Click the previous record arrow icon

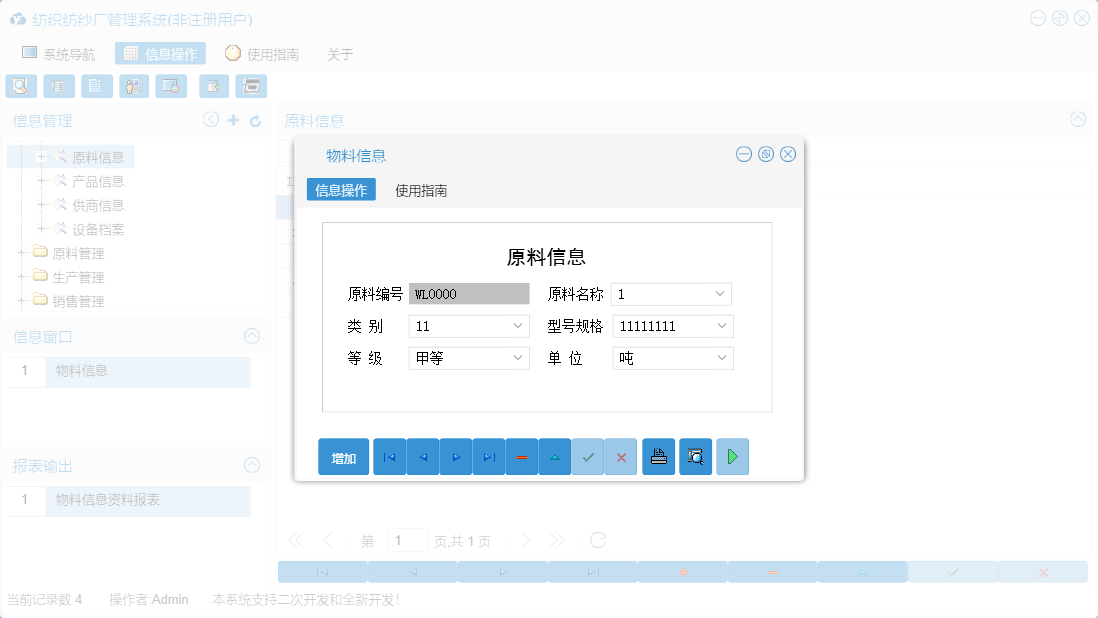coord(422,456)
